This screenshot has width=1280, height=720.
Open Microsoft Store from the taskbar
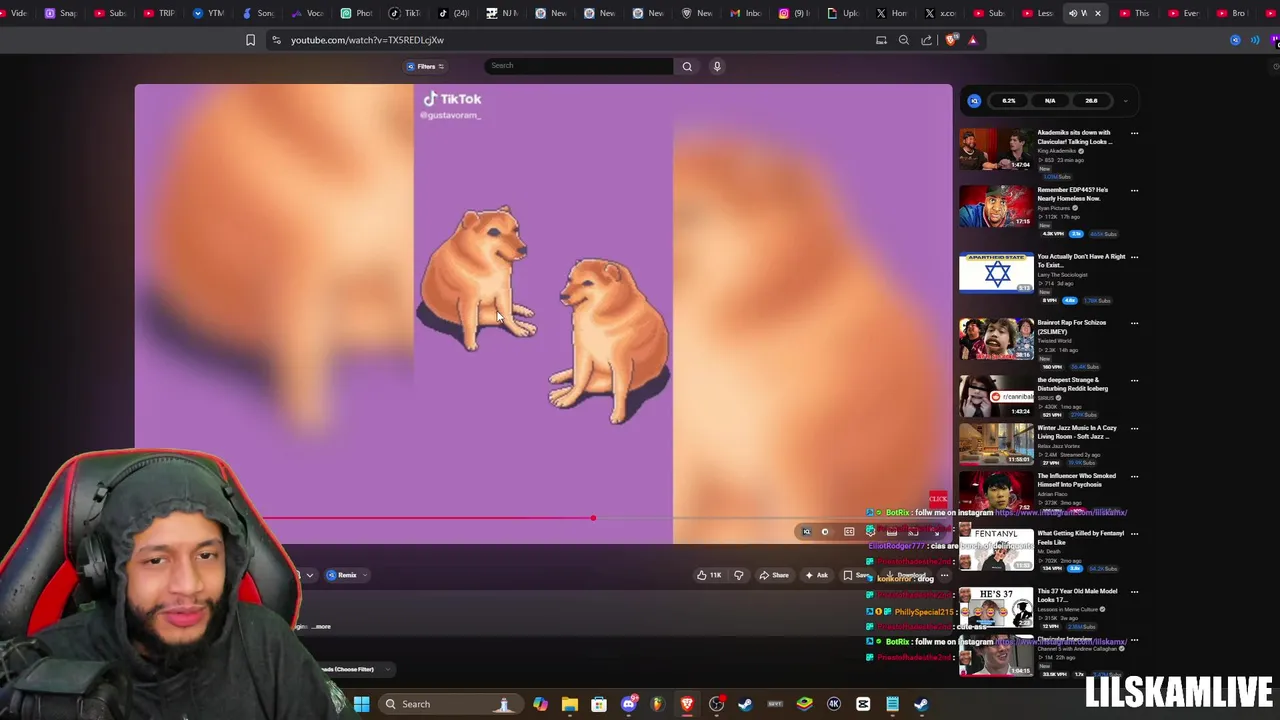[x=598, y=704]
